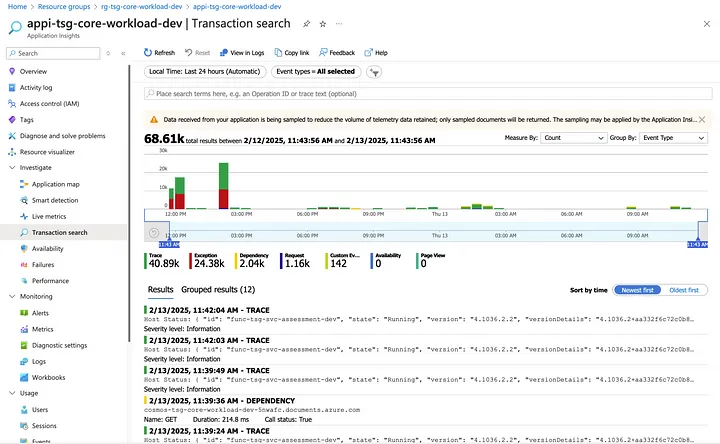Screen dimensions: 720x444
Task: Open Activity log in the sidebar
Action: pyautogui.click(x=36, y=87)
